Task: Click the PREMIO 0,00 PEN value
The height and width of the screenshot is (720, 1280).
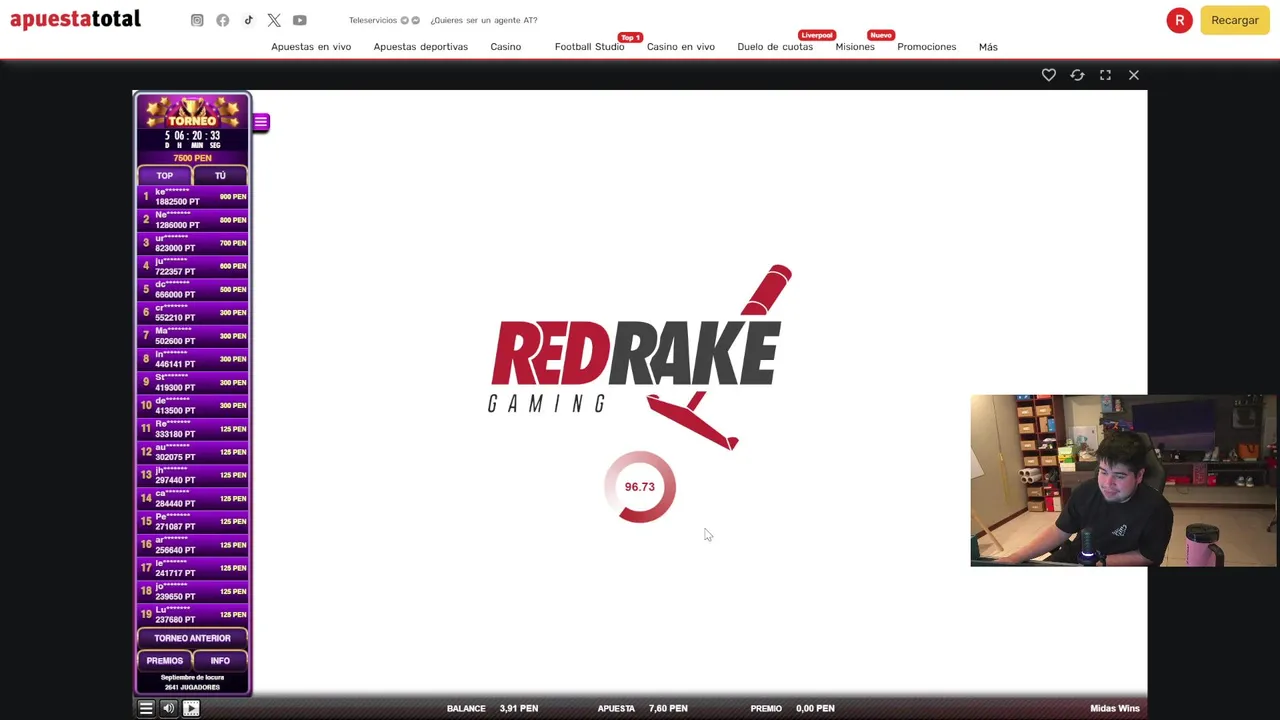Action: pos(815,708)
